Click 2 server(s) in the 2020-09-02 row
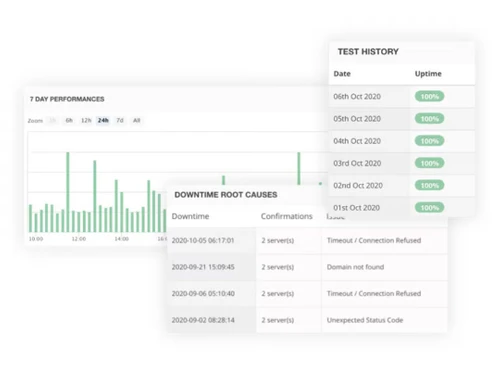 (x=278, y=320)
